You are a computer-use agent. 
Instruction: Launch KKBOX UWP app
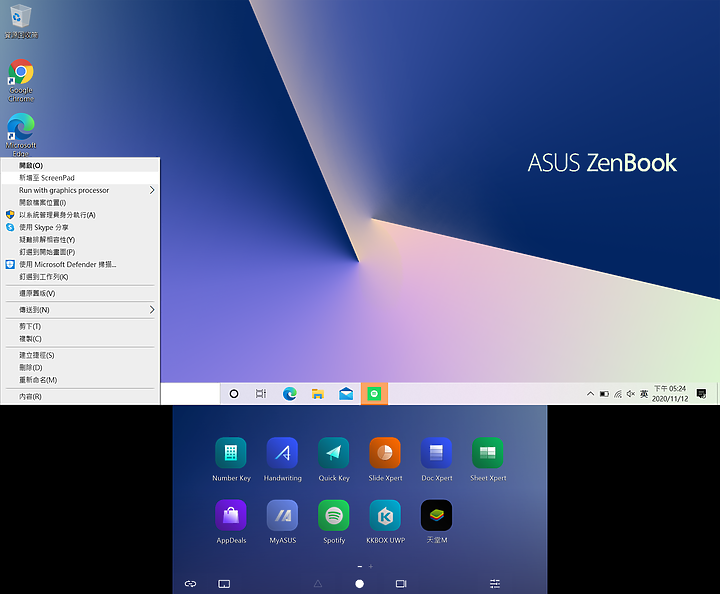click(385, 515)
